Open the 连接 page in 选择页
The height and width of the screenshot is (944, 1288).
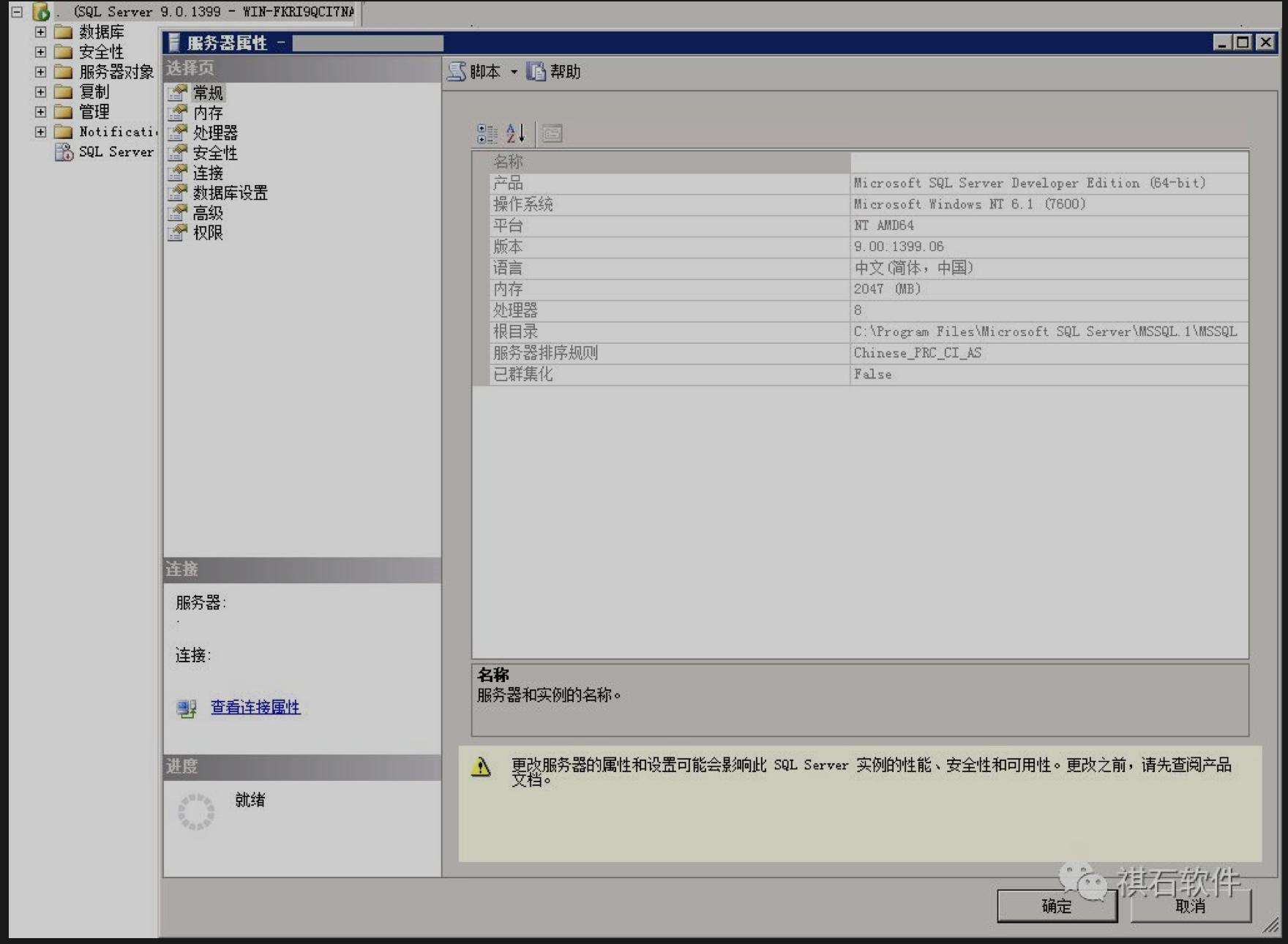[208, 173]
